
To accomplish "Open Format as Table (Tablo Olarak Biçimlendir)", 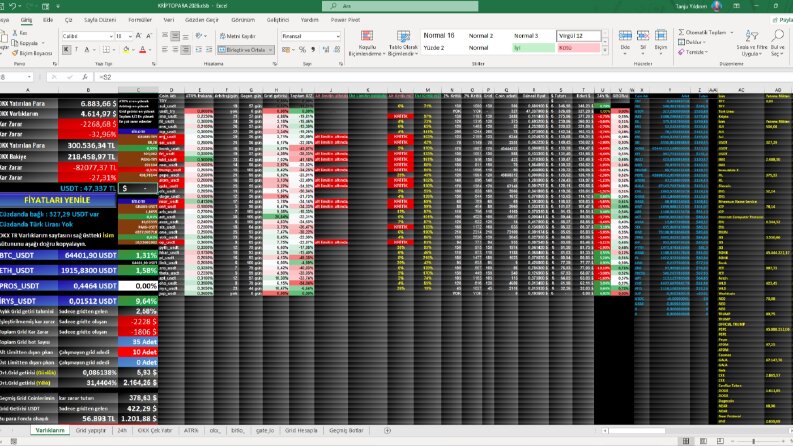I will click(403, 43).
